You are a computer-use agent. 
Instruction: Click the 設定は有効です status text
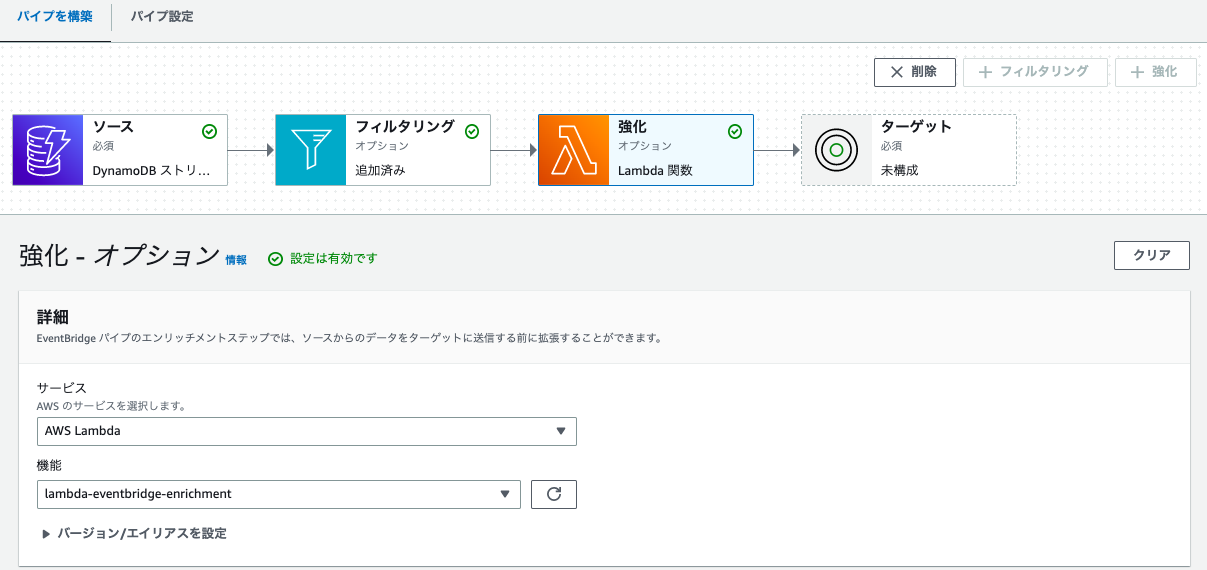[x=334, y=259]
